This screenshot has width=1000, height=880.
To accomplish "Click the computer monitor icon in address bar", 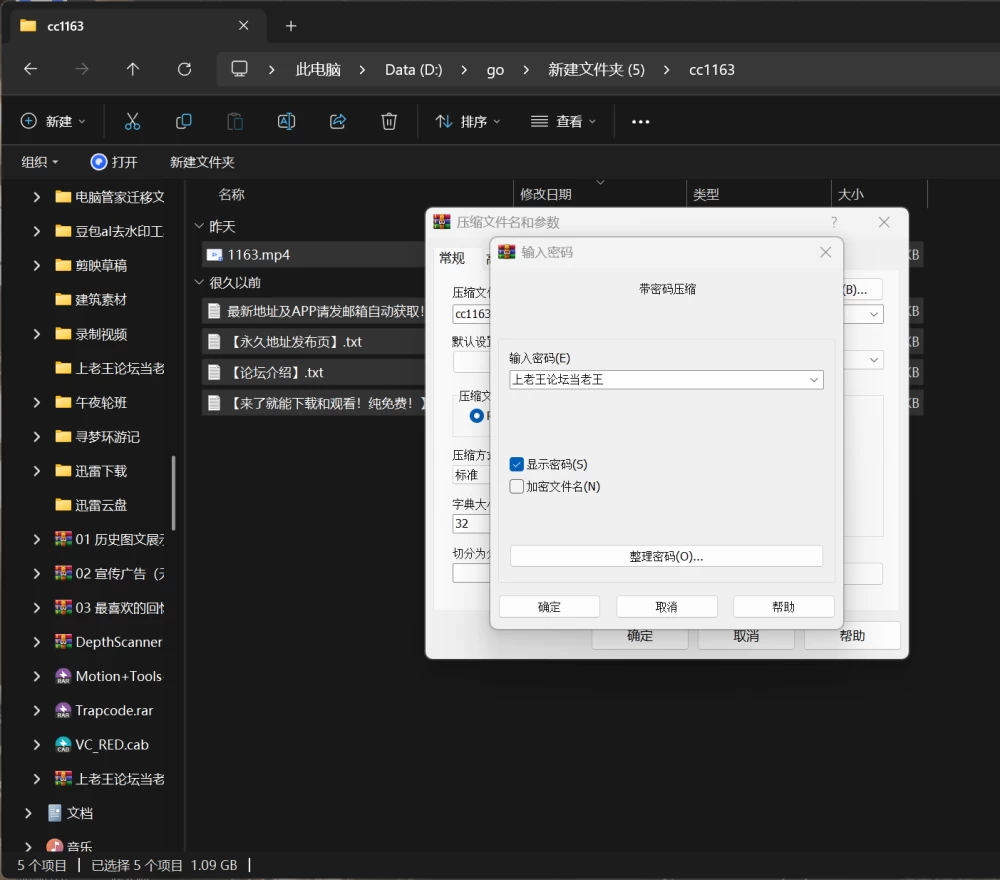I will coord(239,69).
